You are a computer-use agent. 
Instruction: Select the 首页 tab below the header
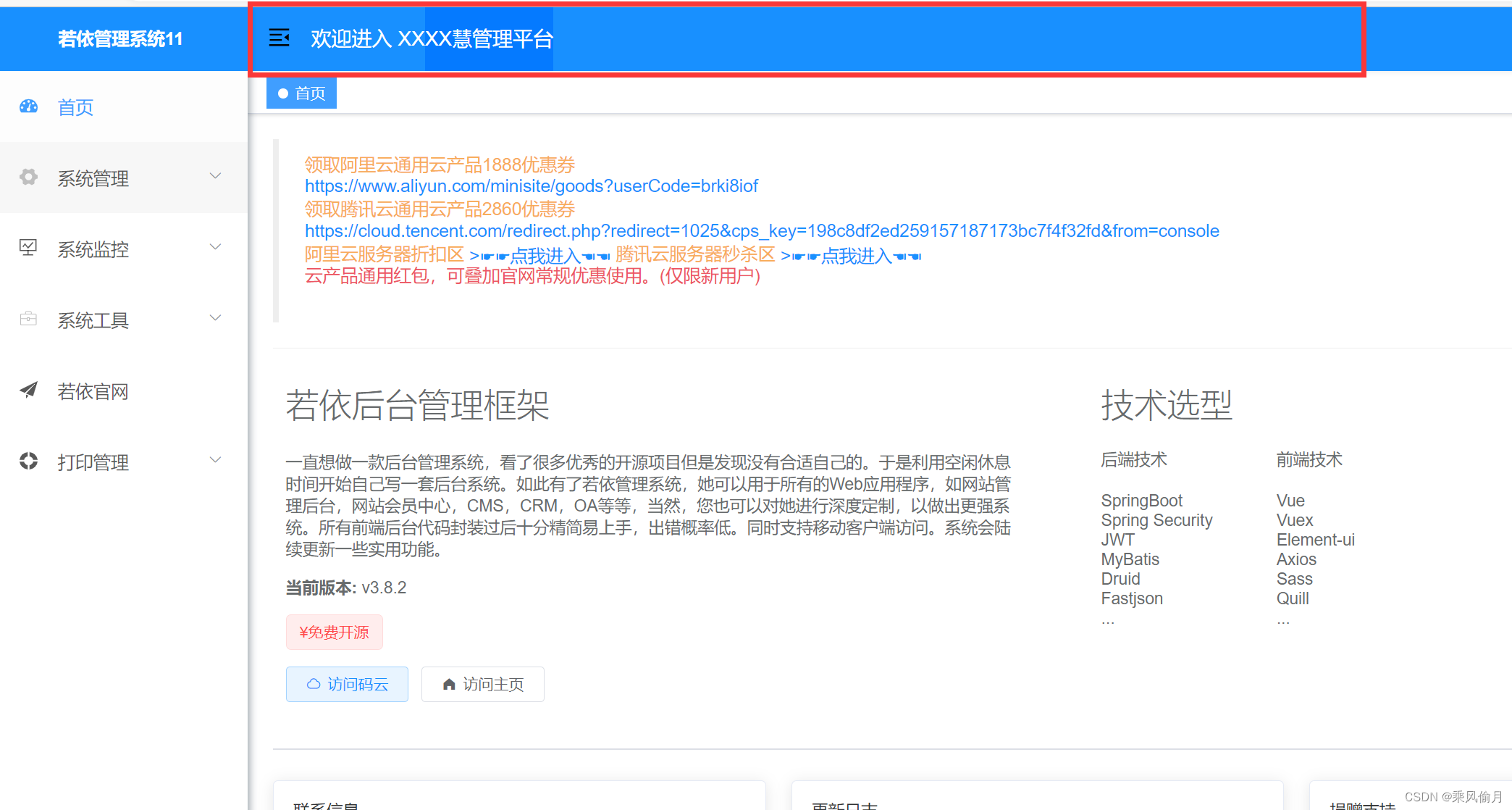click(302, 93)
